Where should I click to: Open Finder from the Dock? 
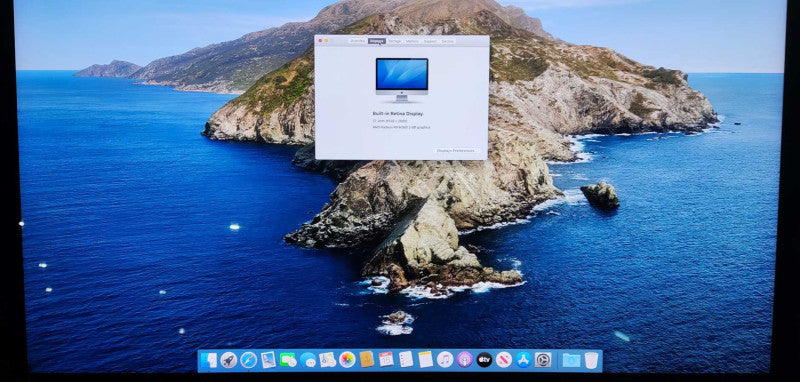point(209,360)
